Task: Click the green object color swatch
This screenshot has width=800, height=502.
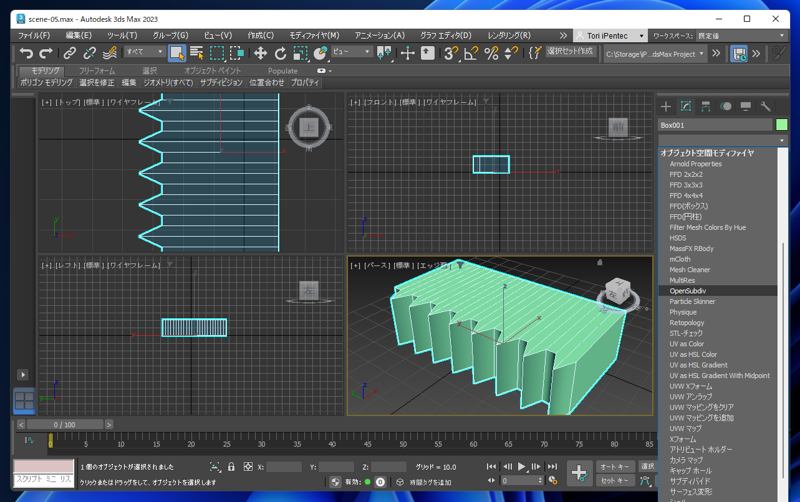Action: (x=781, y=124)
